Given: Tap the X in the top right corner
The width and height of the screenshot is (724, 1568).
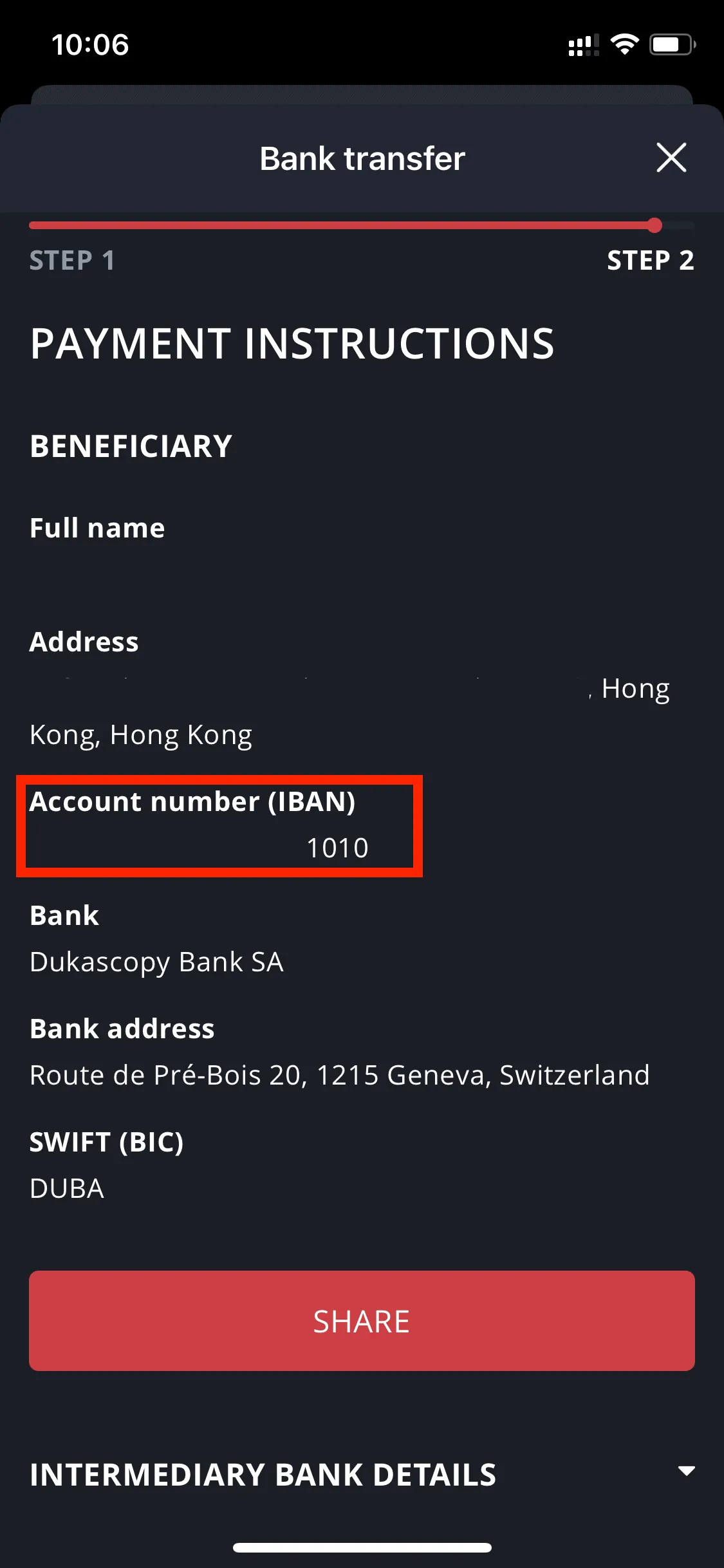Looking at the screenshot, I should 672,158.
